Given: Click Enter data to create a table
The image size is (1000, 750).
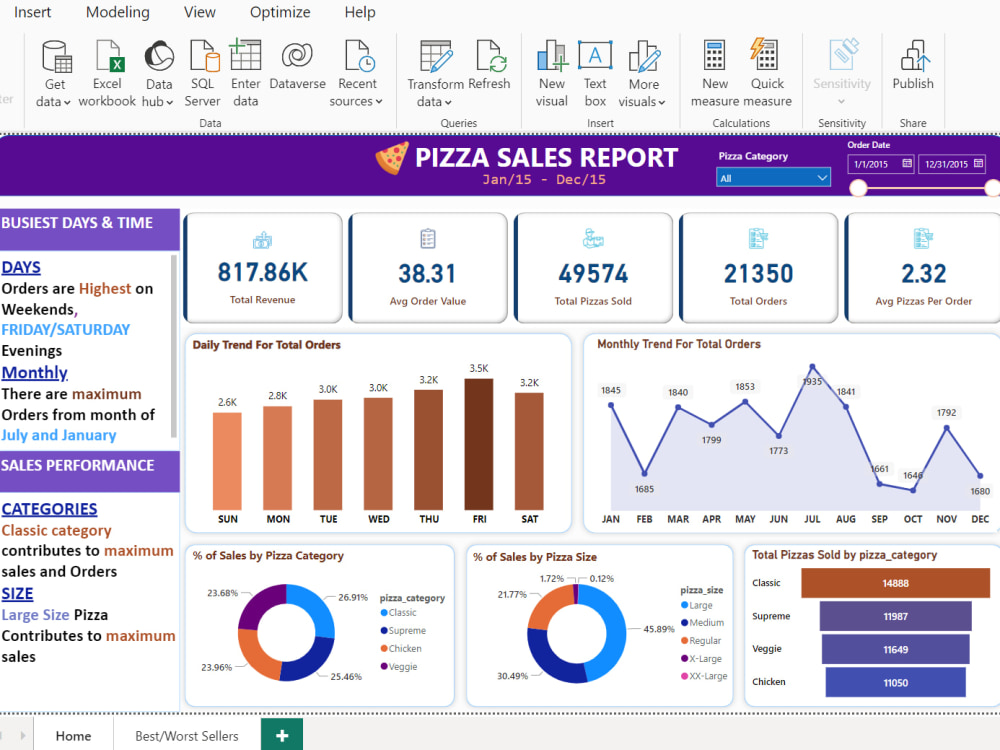Looking at the screenshot, I should [246, 68].
